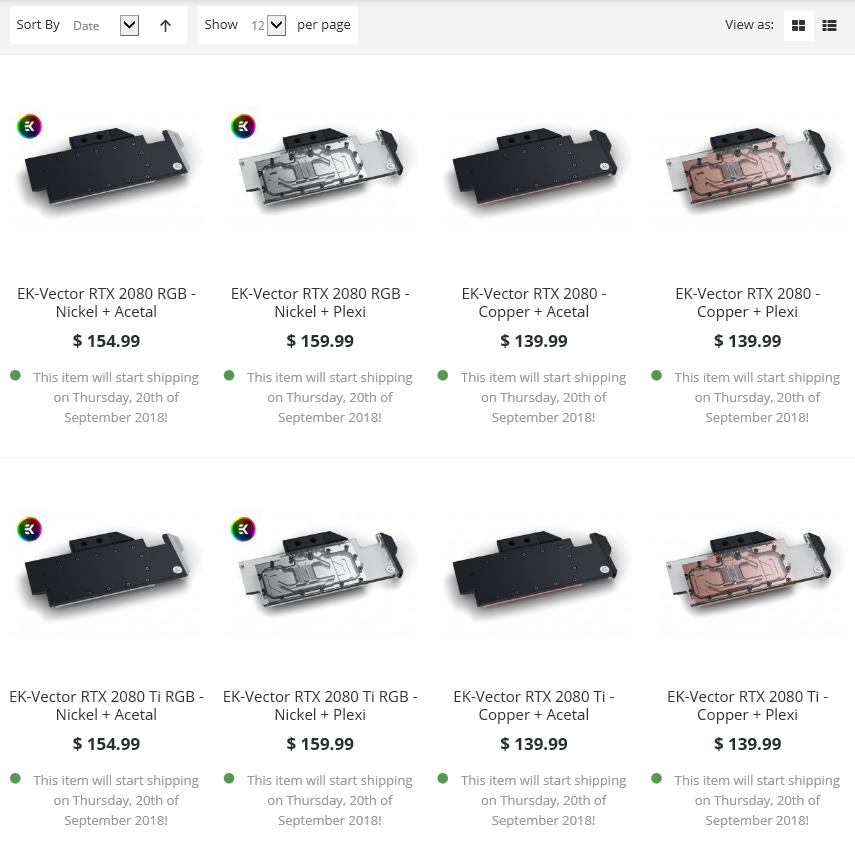Toggle ascending sort direction arrow
The width and height of the screenshot is (855, 852).
(x=166, y=26)
